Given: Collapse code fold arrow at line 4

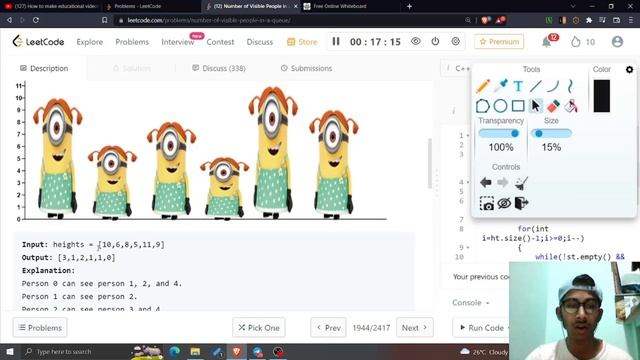Looking at the screenshot, I should click(x=468, y=182).
